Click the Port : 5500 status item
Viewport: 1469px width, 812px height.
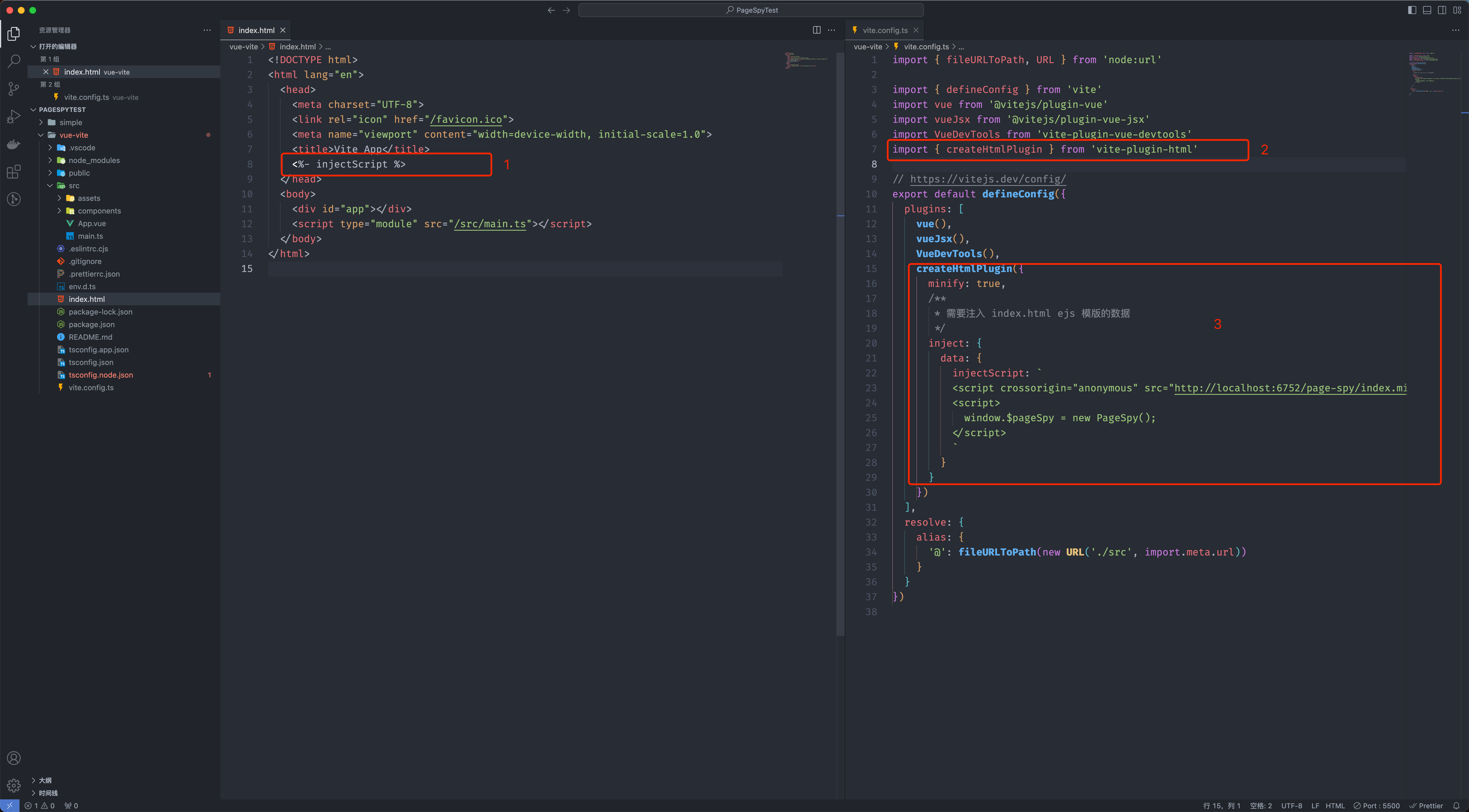pyautogui.click(x=1376, y=806)
